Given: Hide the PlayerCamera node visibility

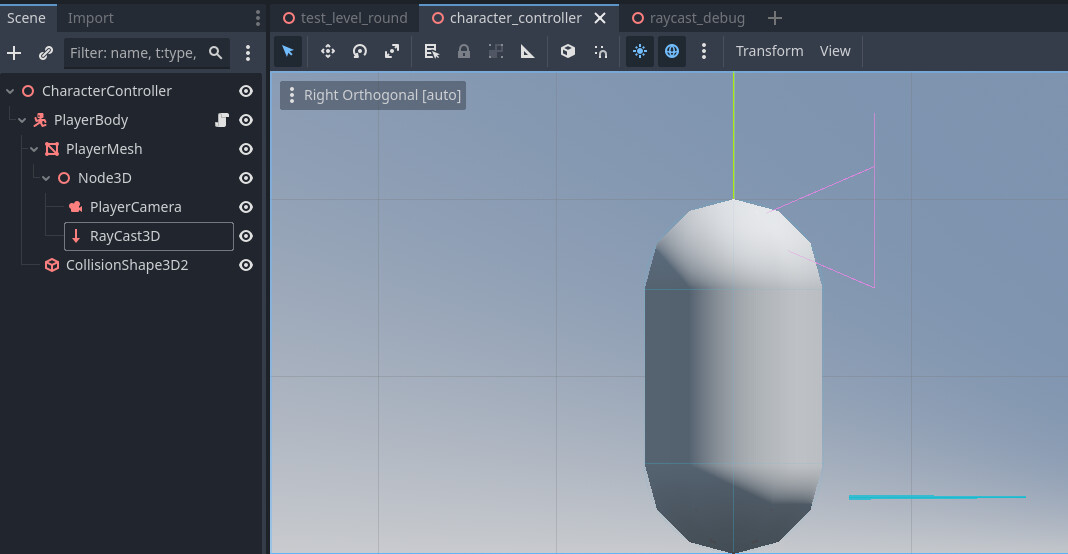Looking at the screenshot, I should pyautogui.click(x=246, y=207).
